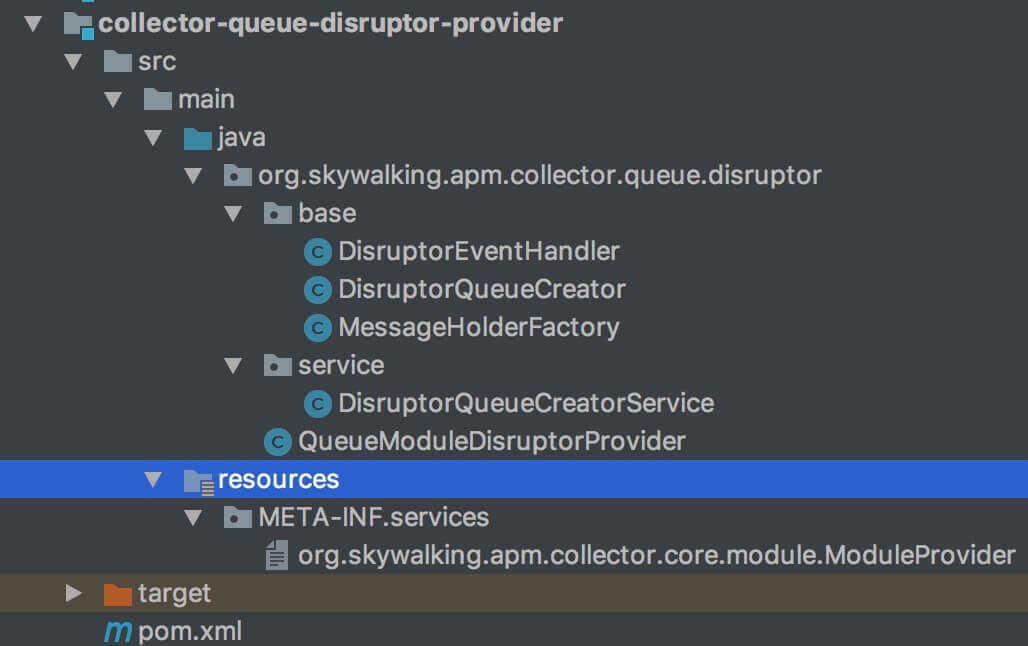1028x646 pixels.
Task: Select the main folder label
Action: (x=206, y=100)
